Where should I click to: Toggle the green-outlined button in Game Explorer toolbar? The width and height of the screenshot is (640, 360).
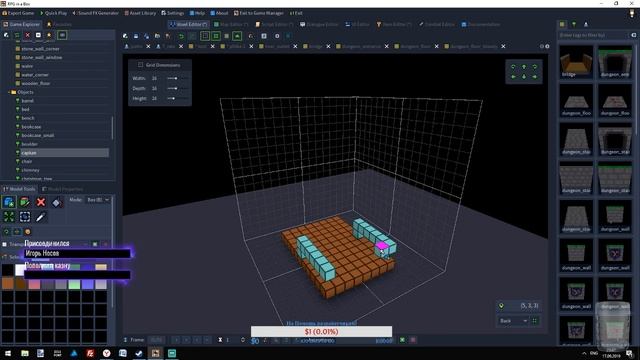click(62, 35)
